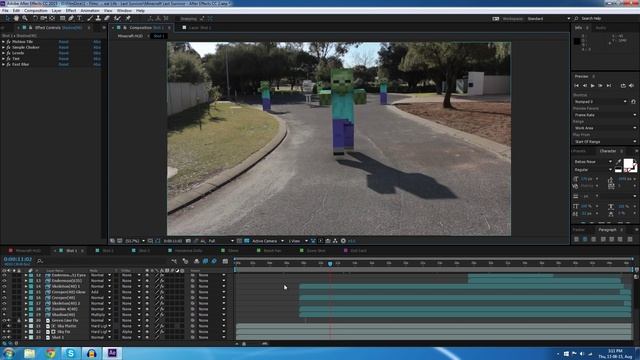This screenshot has width=640, height=360.
Task: Click the timeline layer search magnifier
Action: 40,261
